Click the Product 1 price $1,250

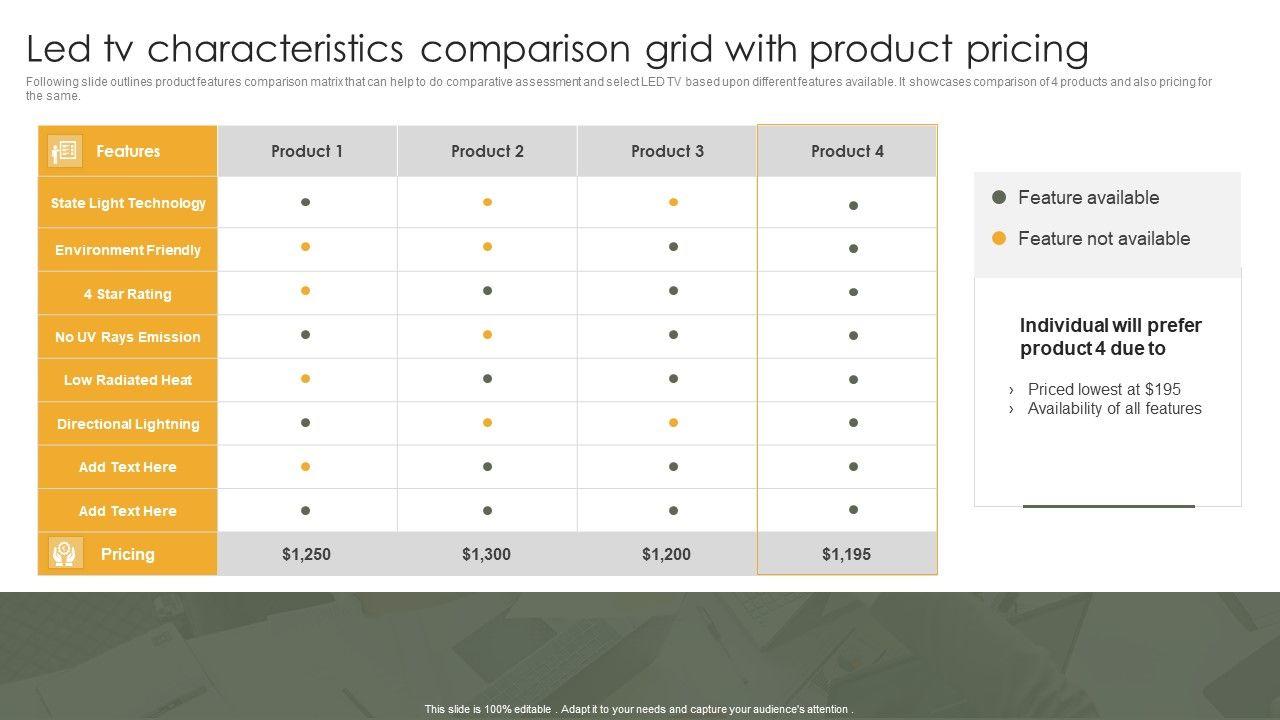(x=306, y=554)
